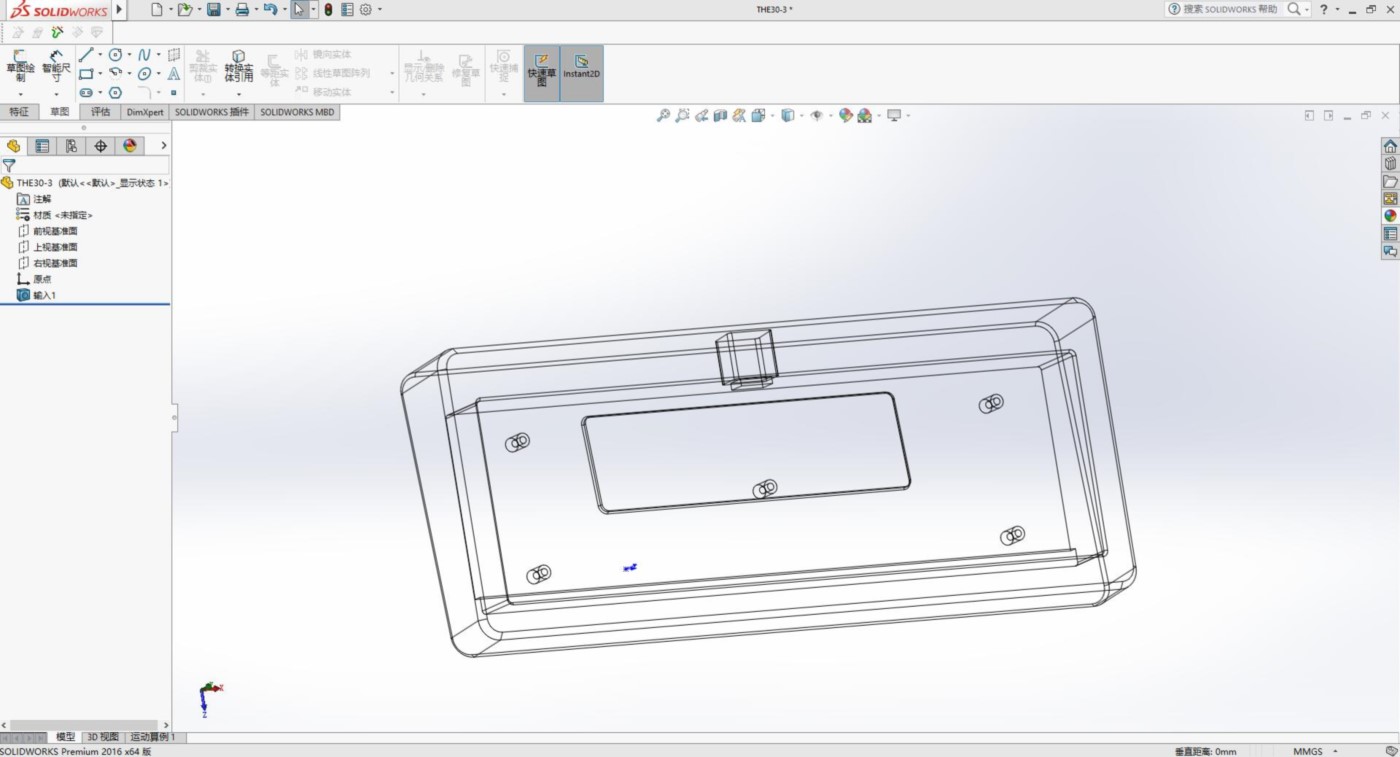Select the Ellipse sketch tool
Image resolution: width=1400 pixels, height=757 pixels.
[x=144, y=73]
